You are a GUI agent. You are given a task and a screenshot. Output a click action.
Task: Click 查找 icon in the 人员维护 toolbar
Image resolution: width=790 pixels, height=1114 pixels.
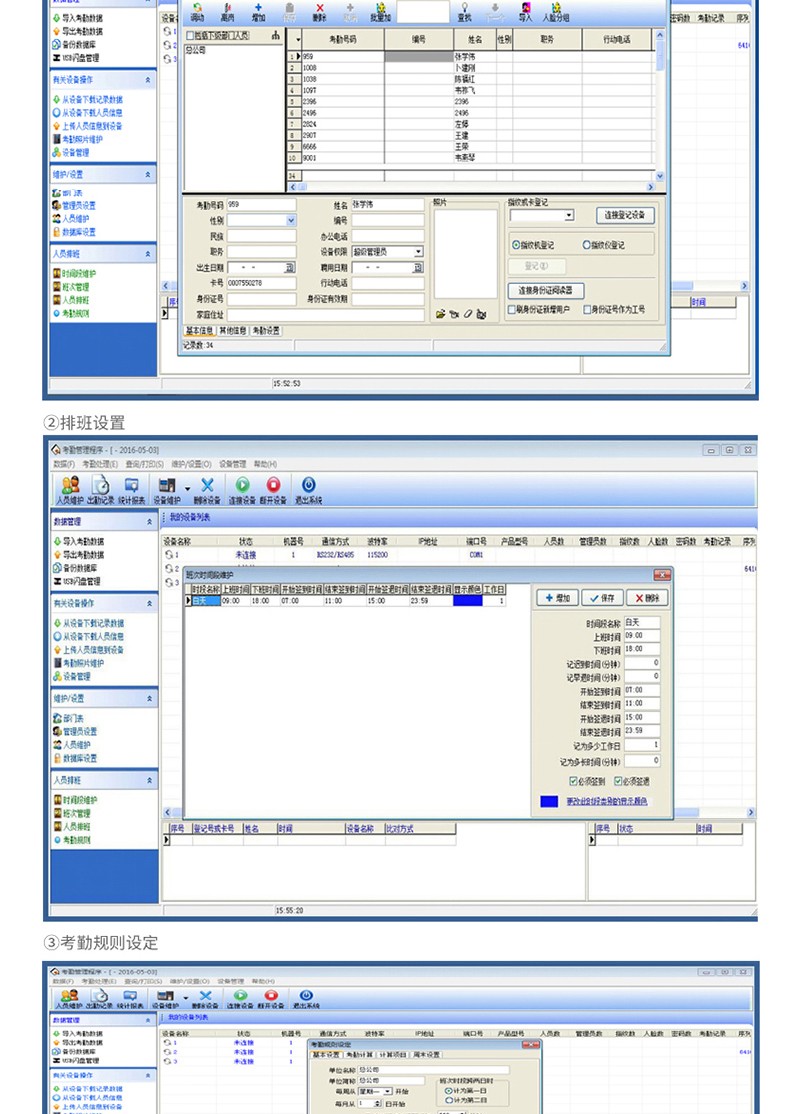click(x=464, y=7)
